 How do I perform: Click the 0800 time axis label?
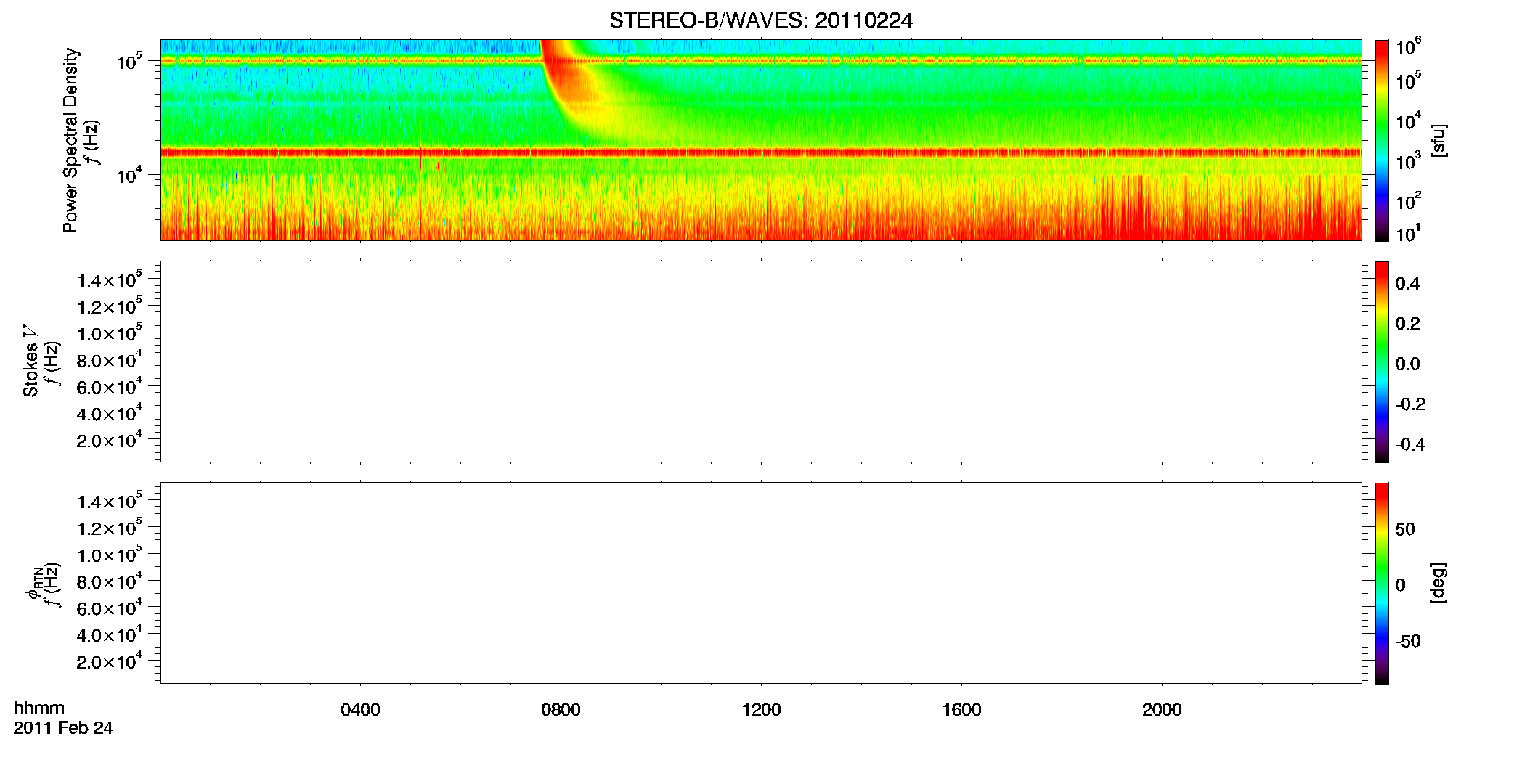[561, 710]
